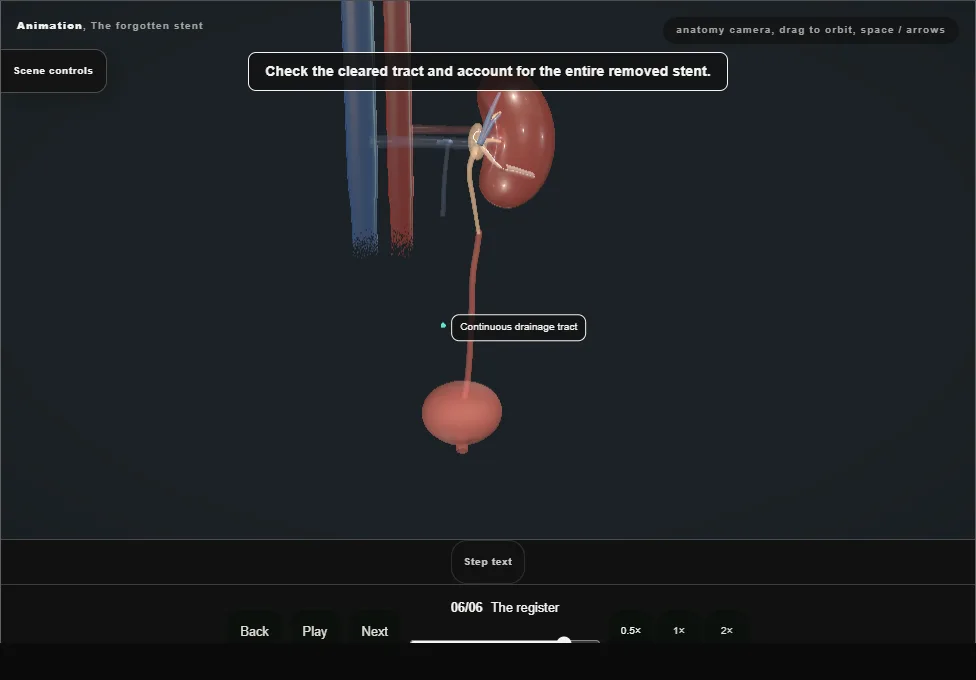Click the bladder in the 3D model
976x680 pixels.
tap(462, 414)
